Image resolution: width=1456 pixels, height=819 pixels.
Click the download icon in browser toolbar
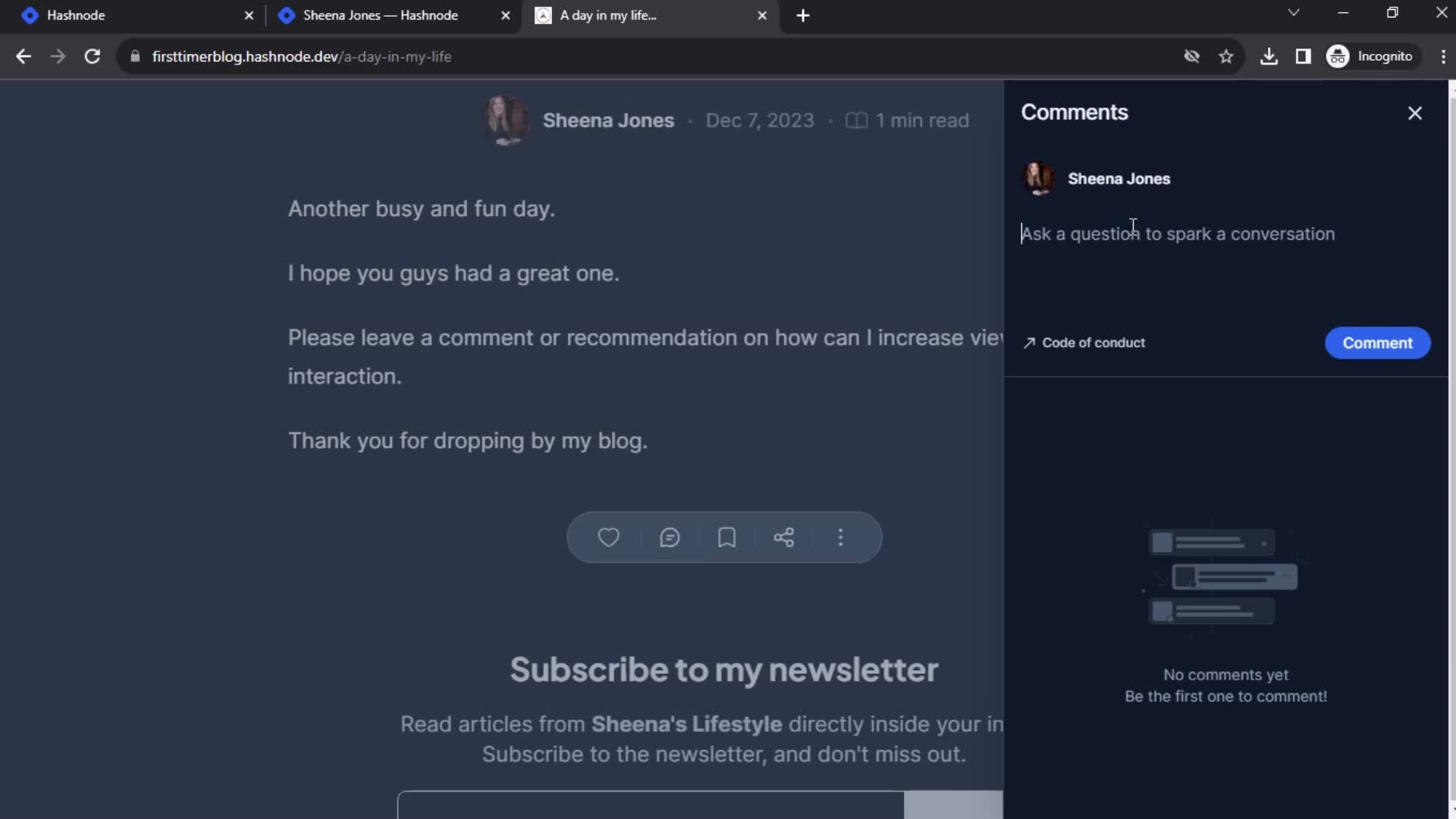pos(1269,56)
